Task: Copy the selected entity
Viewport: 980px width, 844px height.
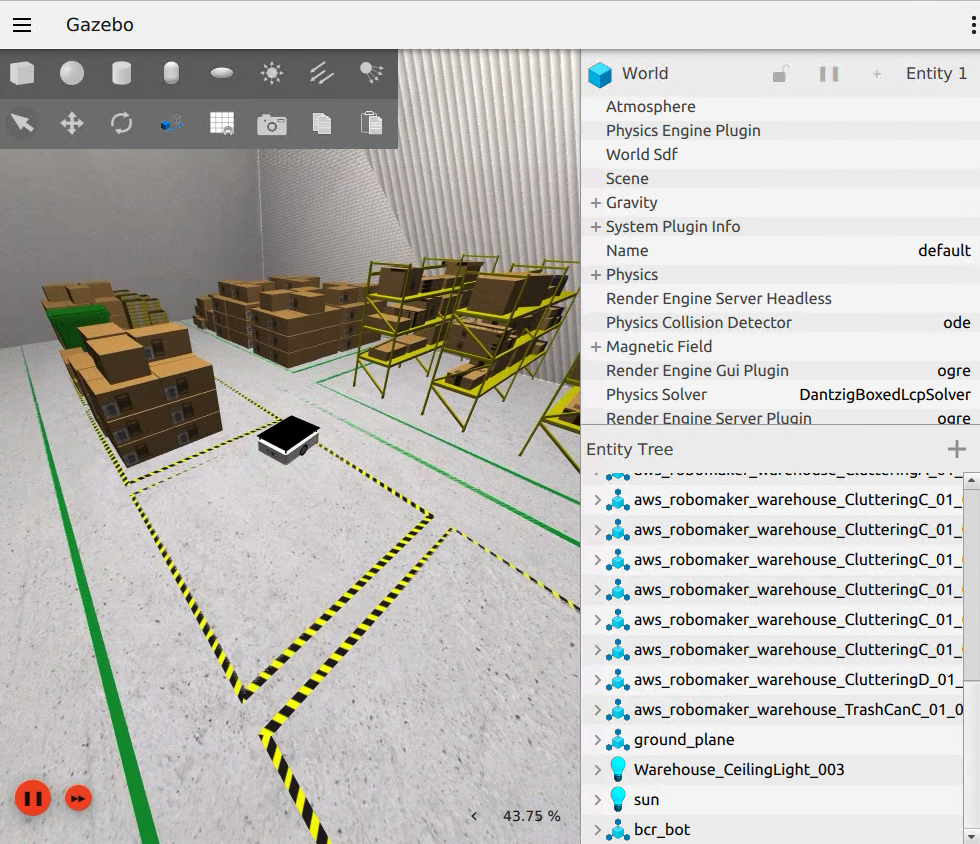Action: tap(322, 123)
